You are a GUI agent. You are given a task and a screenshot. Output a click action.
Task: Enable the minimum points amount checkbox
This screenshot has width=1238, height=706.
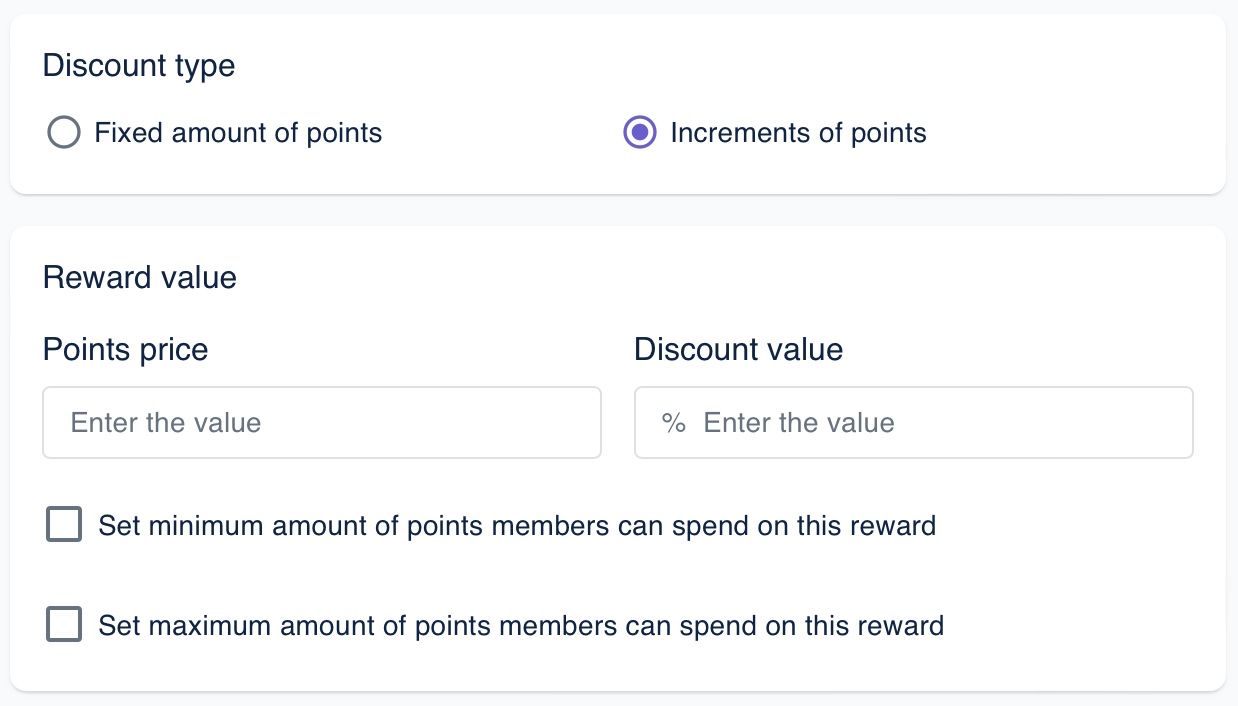64,525
